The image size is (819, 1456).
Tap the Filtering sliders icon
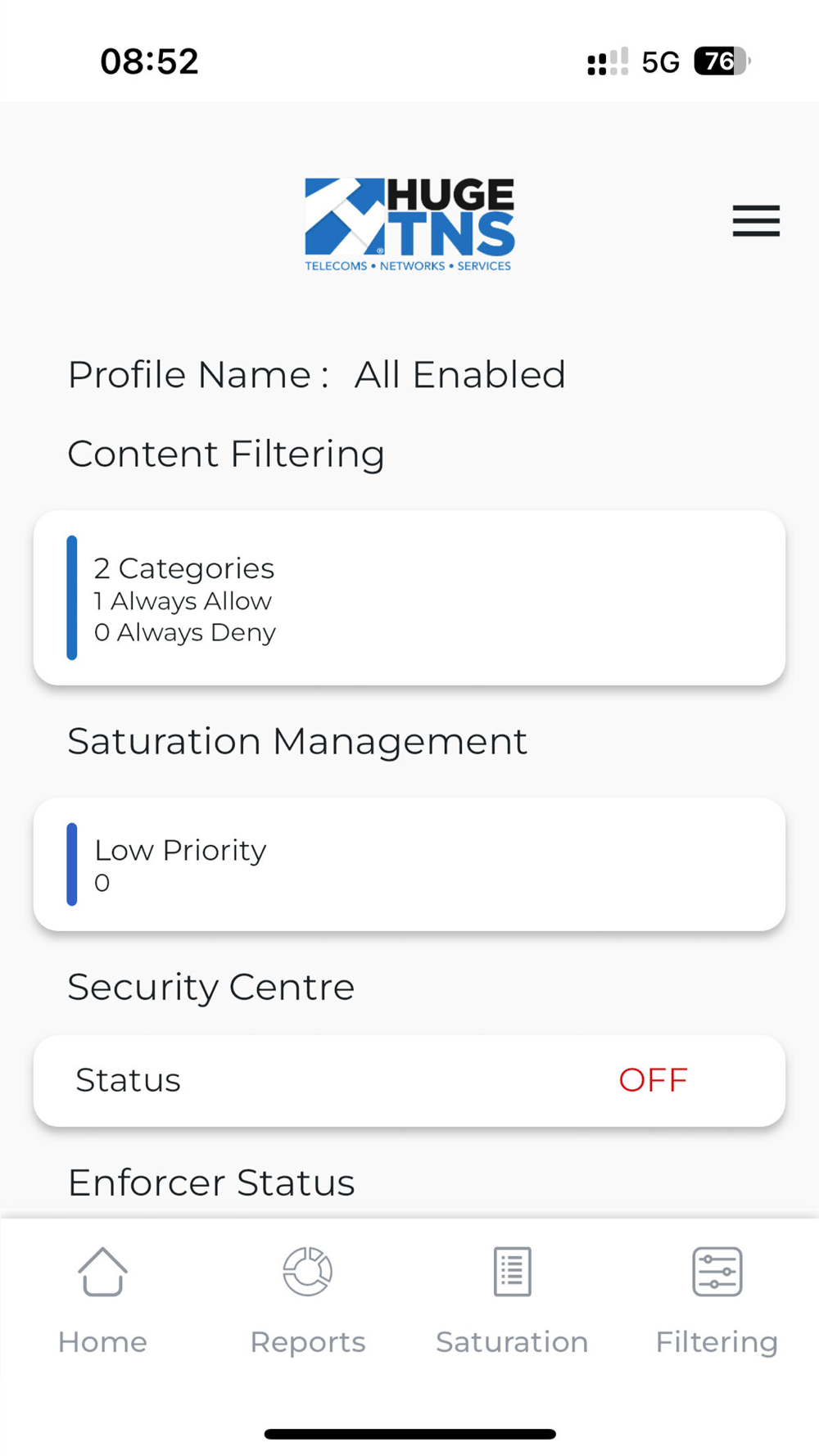(x=717, y=1272)
